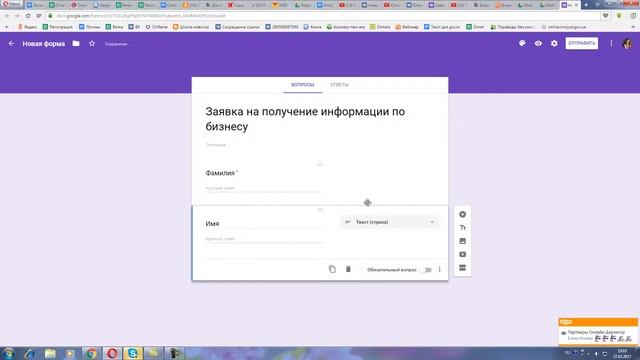Add a video via side toolbar icon
The width and height of the screenshot is (640, 360).
(x=462, y=254)
